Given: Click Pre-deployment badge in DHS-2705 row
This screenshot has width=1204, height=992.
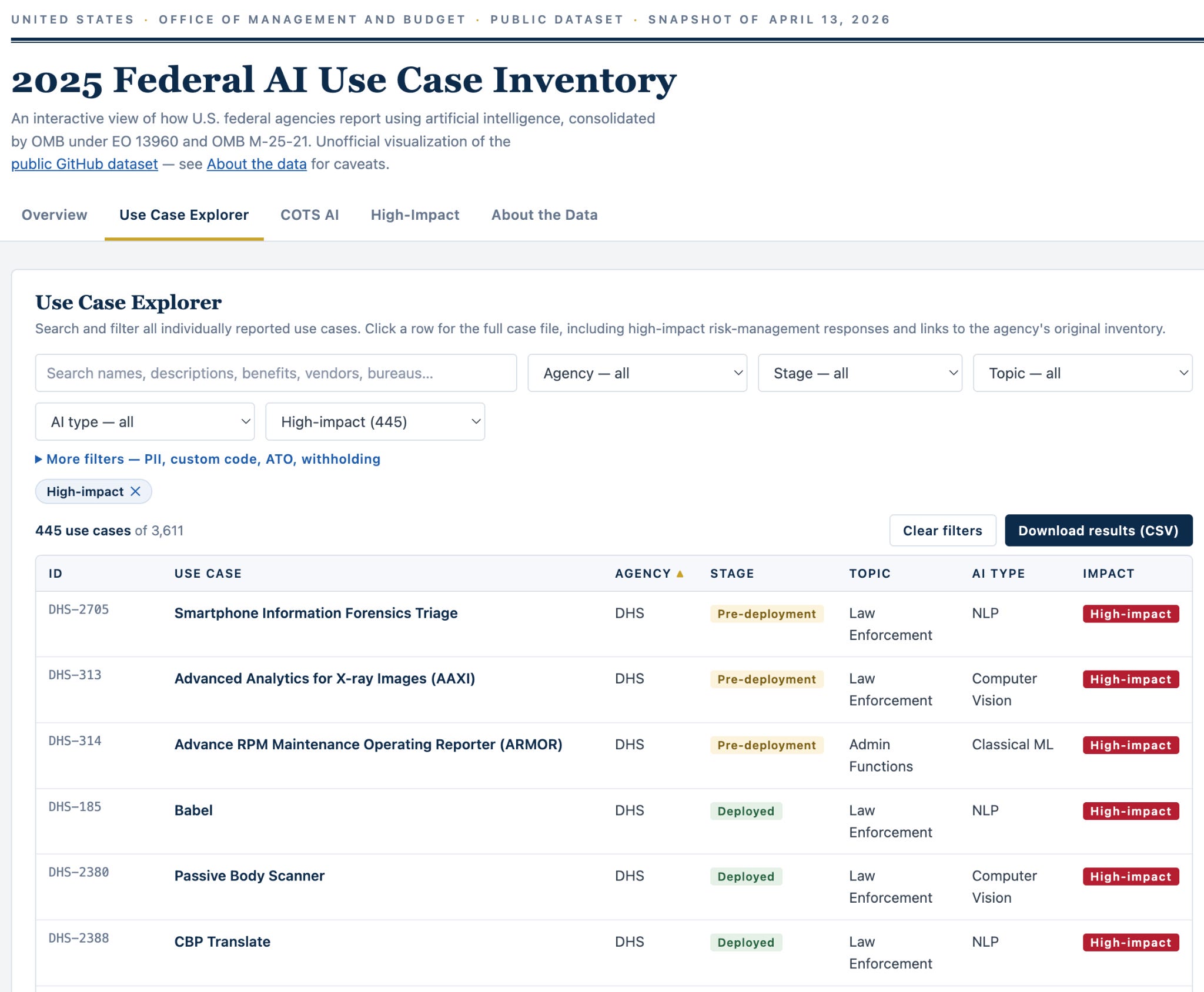Looking at the screenshot, I should 767,614.
